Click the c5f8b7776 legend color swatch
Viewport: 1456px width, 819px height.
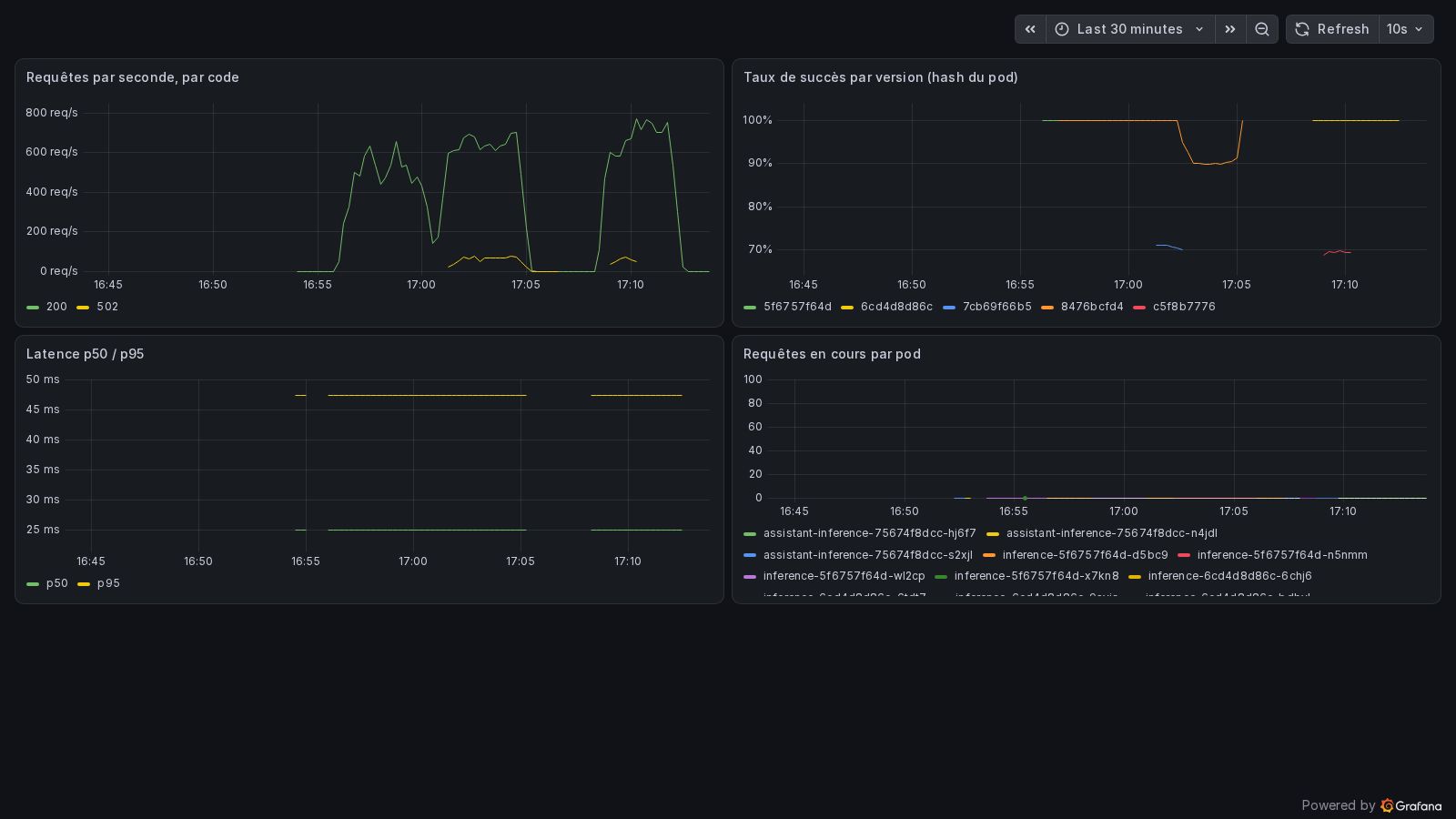1139,308
